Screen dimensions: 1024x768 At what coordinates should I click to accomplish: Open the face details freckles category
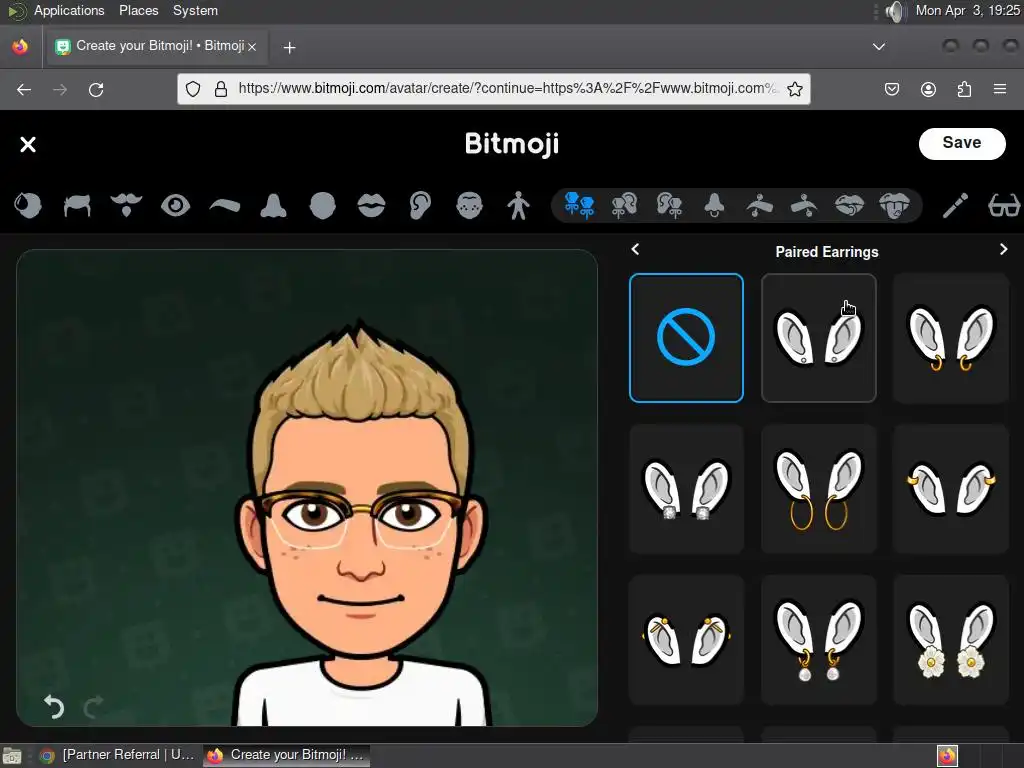469,205
